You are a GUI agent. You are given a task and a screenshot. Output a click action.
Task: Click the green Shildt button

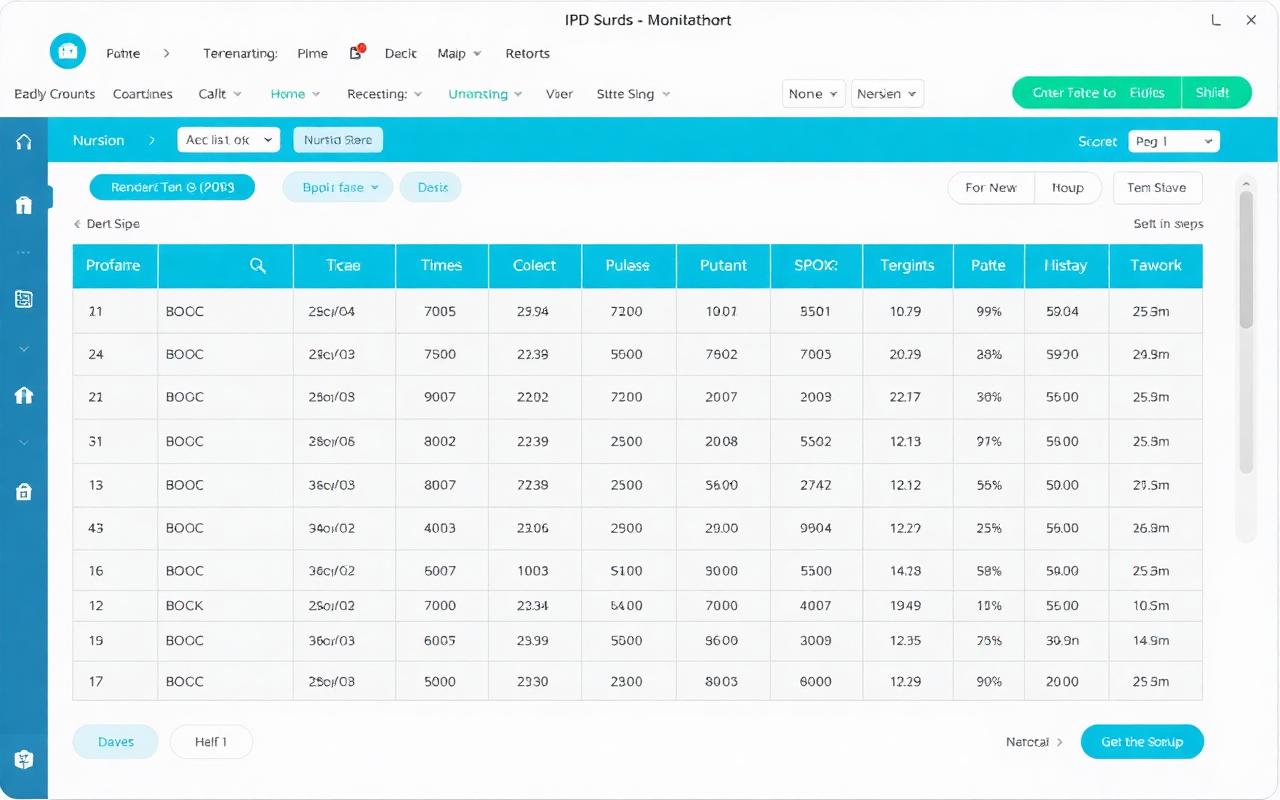1216,92
